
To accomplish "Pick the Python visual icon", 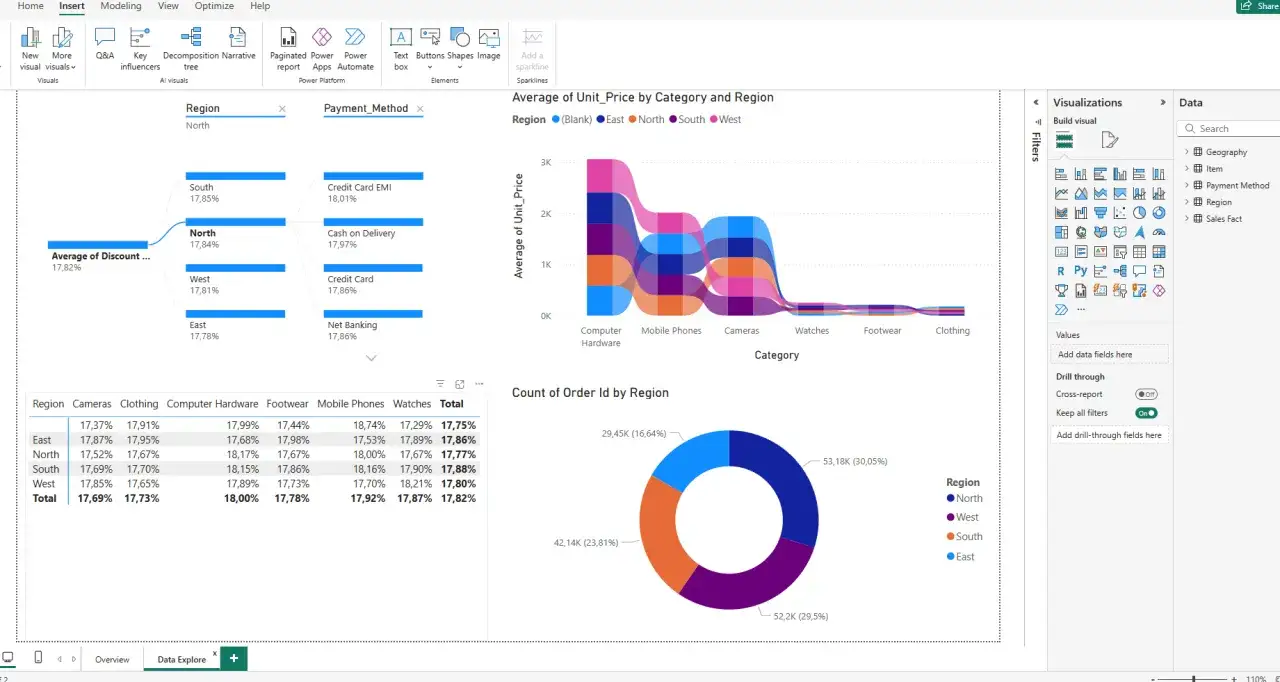I will (1081, 270).
